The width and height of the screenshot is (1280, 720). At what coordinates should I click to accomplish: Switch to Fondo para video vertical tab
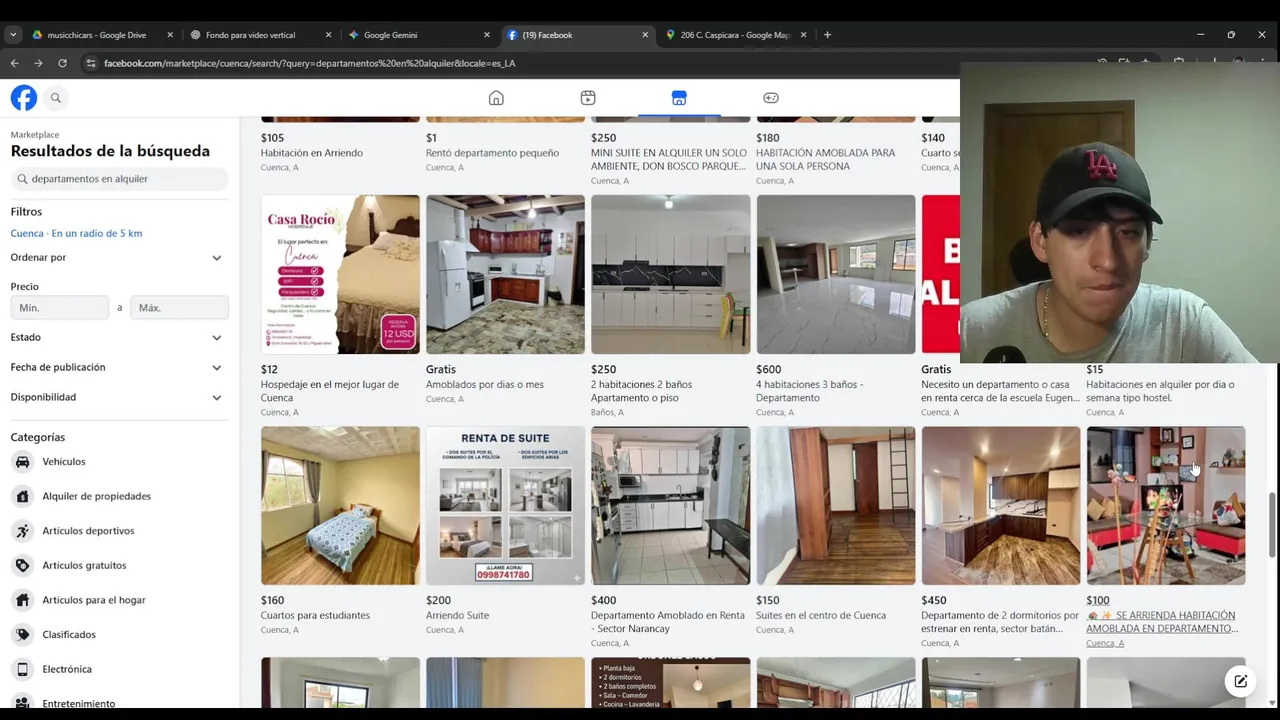pyautogui.click(x=261, y=35)
